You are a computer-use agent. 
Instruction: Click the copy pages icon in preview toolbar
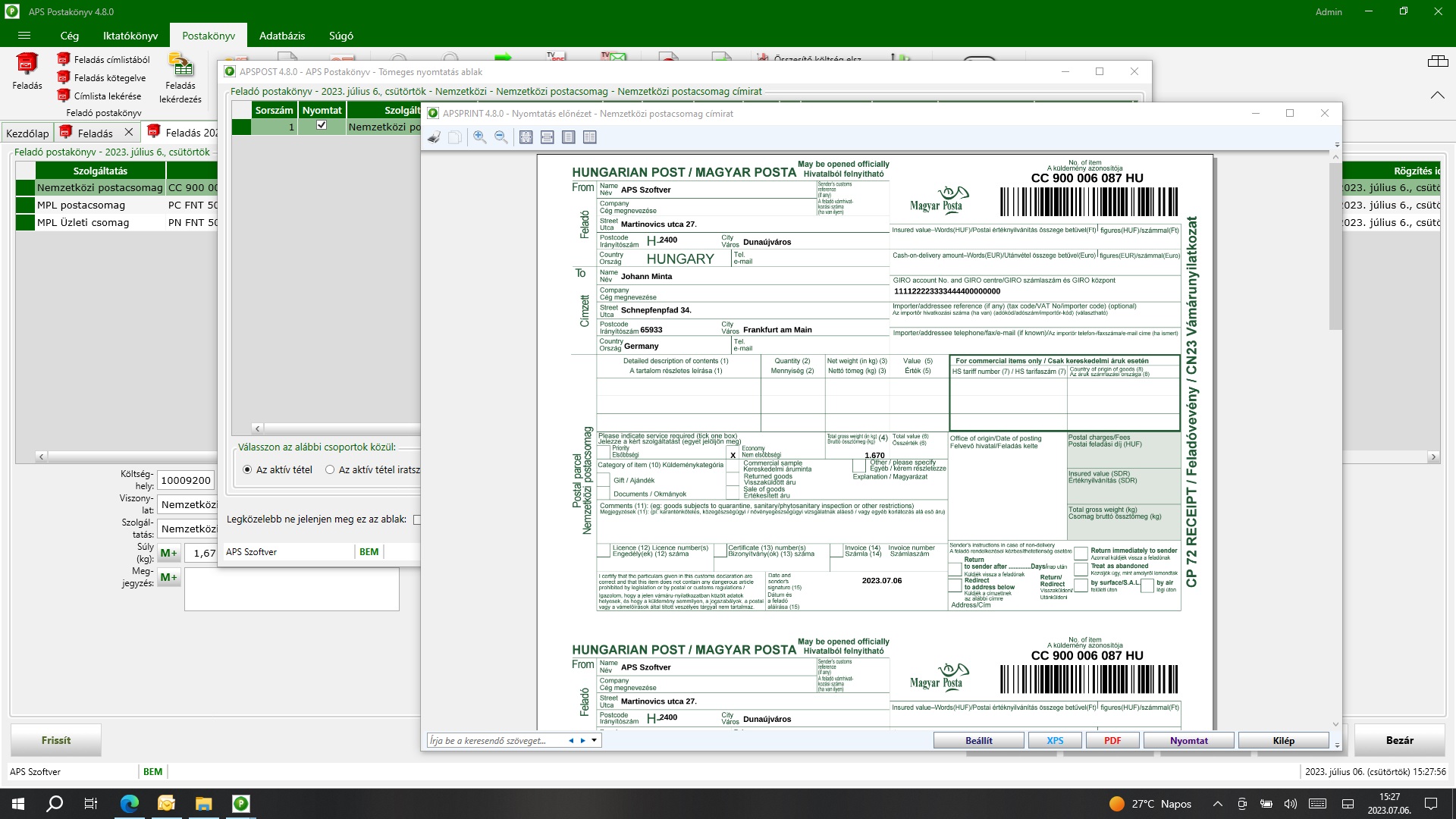tap(454, 137)
